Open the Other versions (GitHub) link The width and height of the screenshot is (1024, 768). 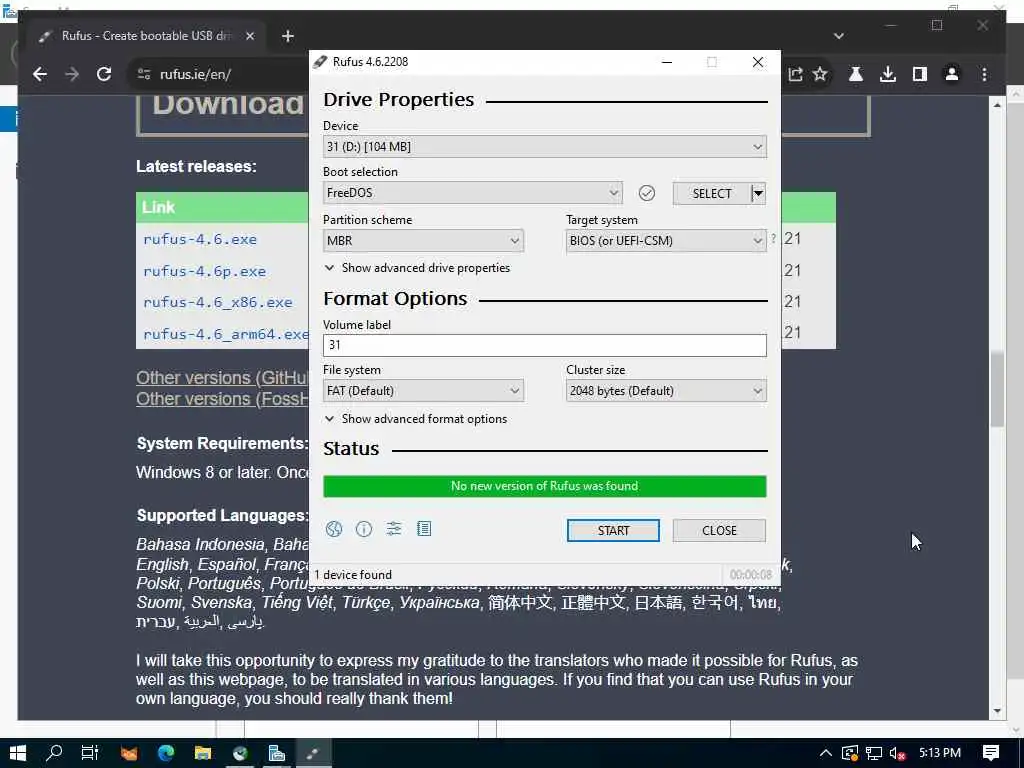(222, 377)
